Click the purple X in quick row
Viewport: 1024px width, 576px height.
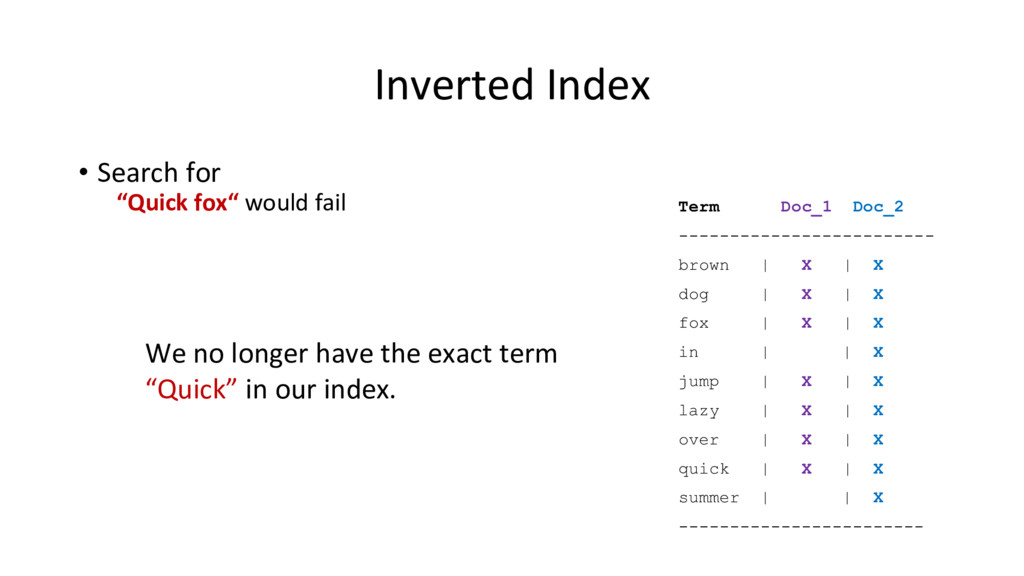click(807, 469)
